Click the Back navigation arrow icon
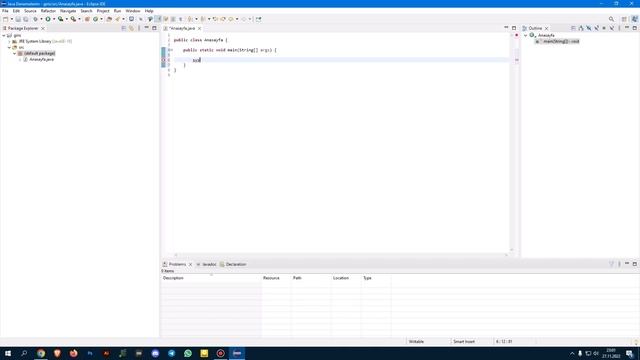640x360 pixels. pos(231,19)
